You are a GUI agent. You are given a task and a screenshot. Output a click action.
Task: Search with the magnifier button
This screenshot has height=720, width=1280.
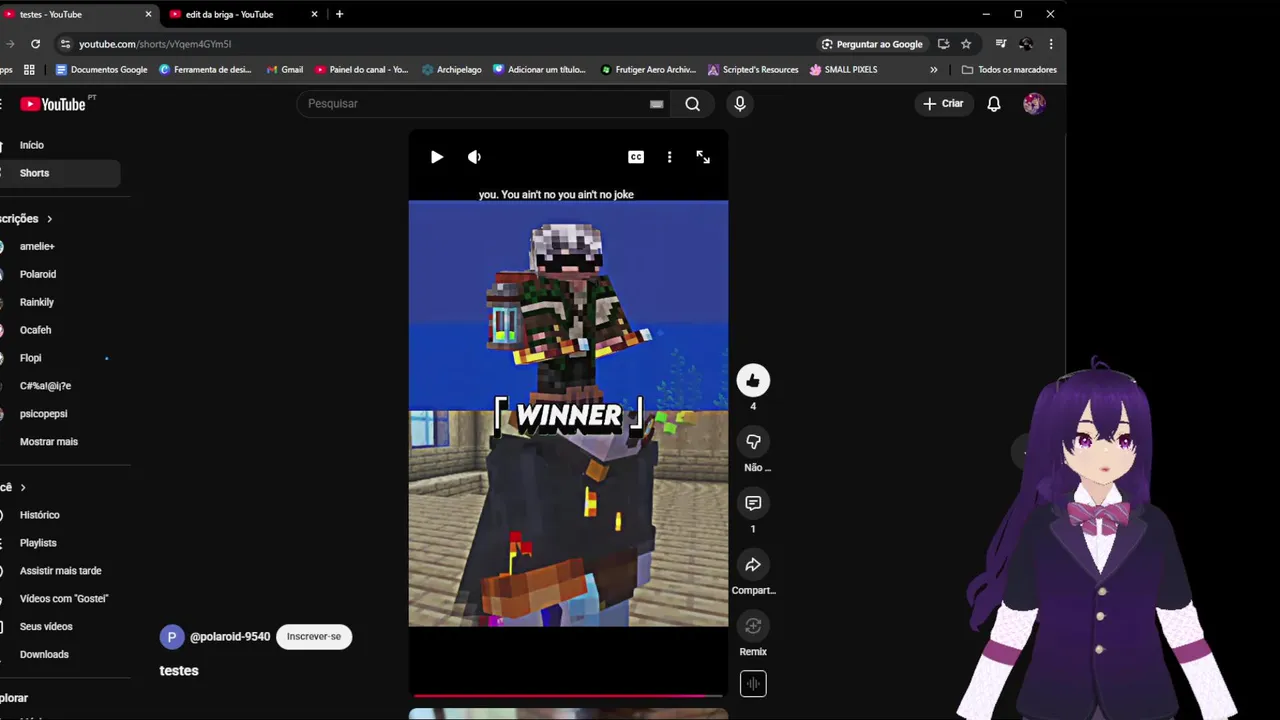pyautogui.click(x=692, y=104)
